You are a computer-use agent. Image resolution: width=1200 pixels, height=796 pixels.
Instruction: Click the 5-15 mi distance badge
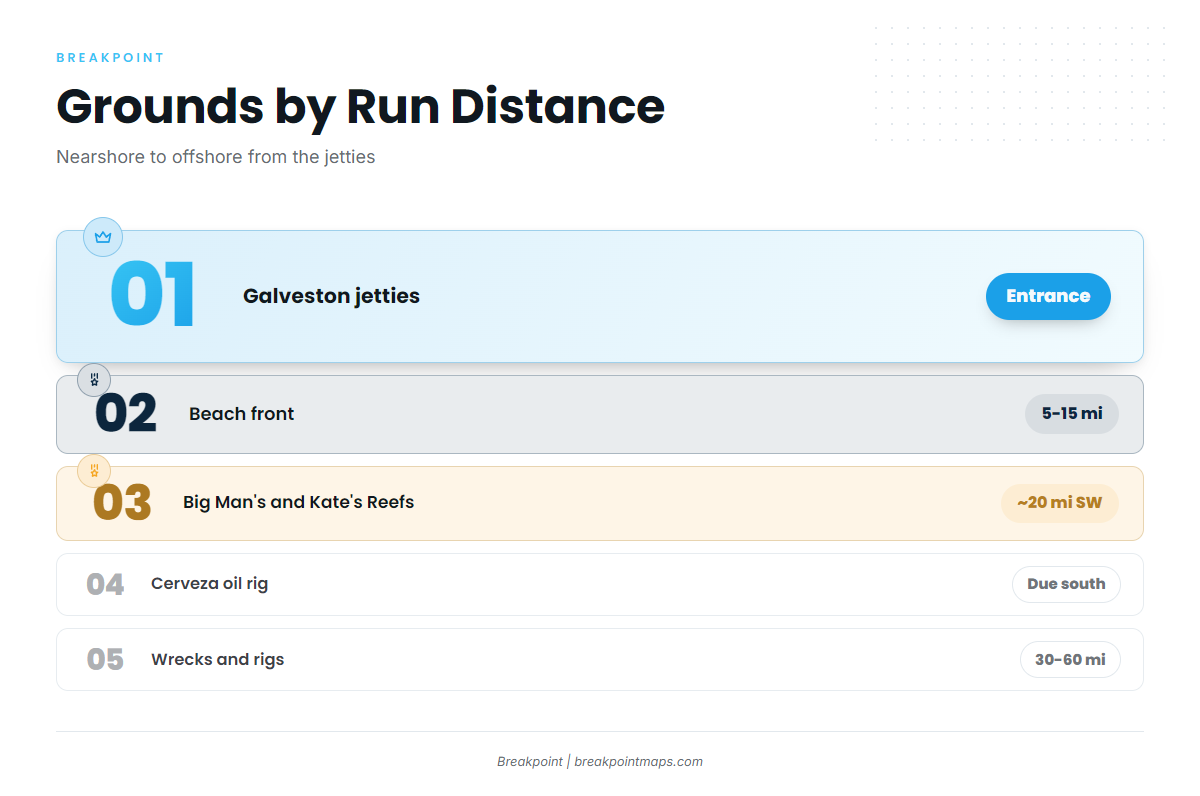click(1072, 414)
